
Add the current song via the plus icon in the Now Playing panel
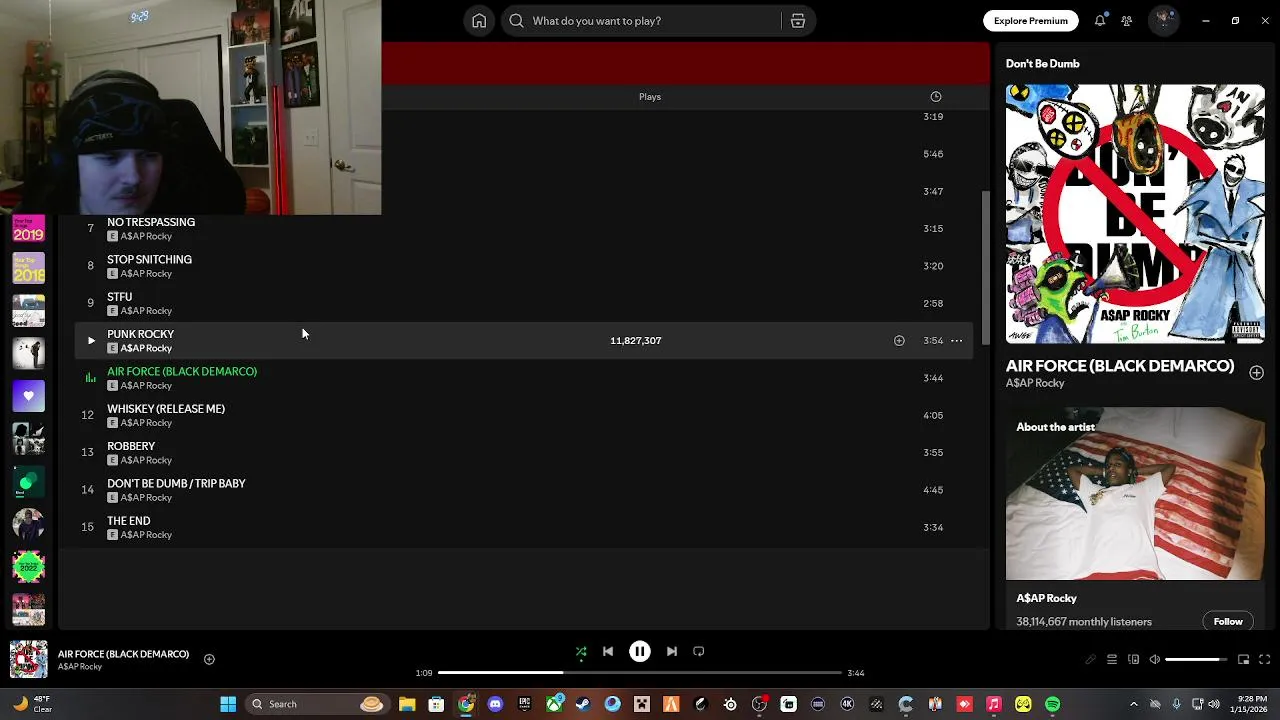[x=1256, y=373]
